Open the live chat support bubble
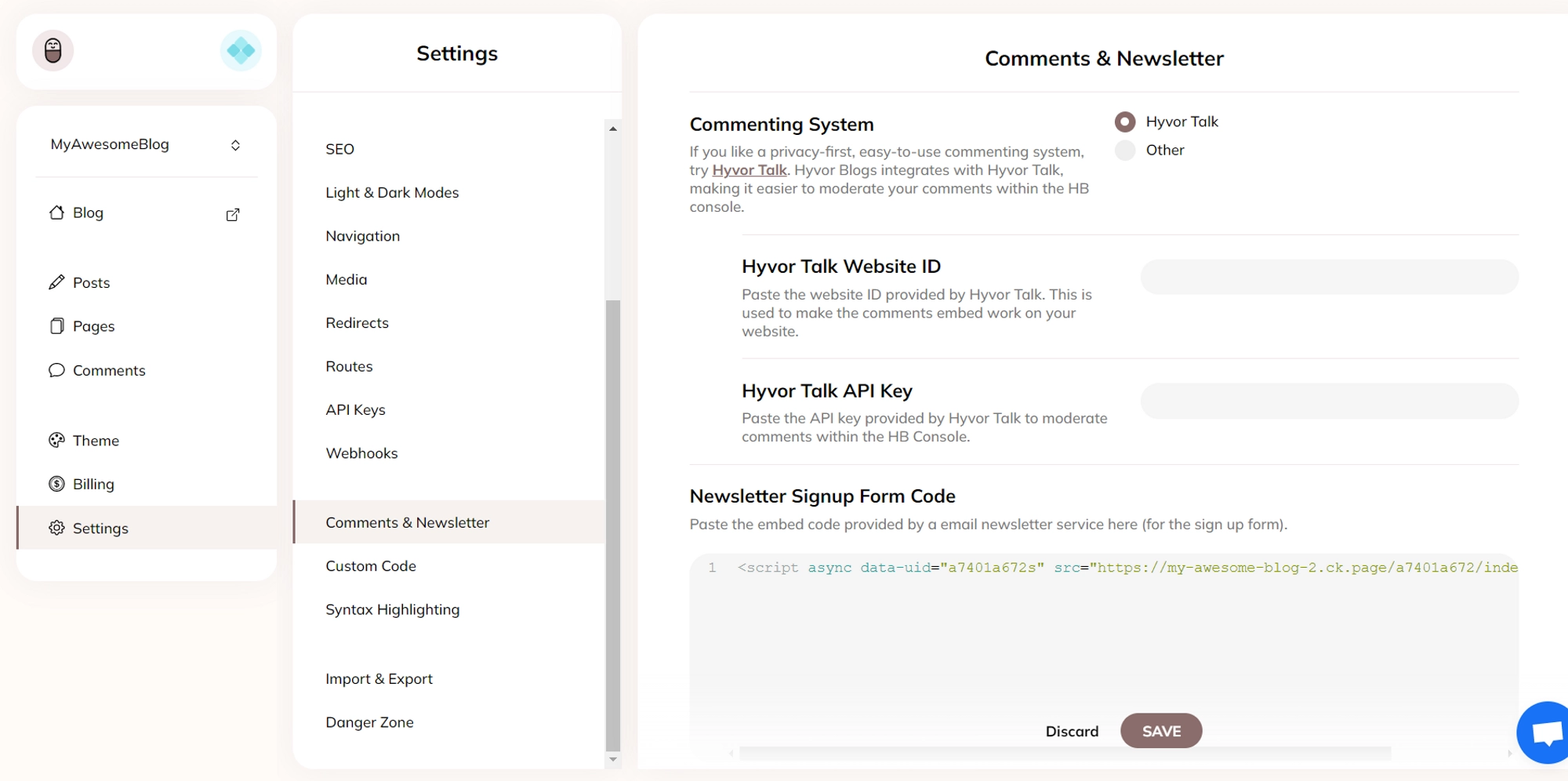 point(1544,733)
